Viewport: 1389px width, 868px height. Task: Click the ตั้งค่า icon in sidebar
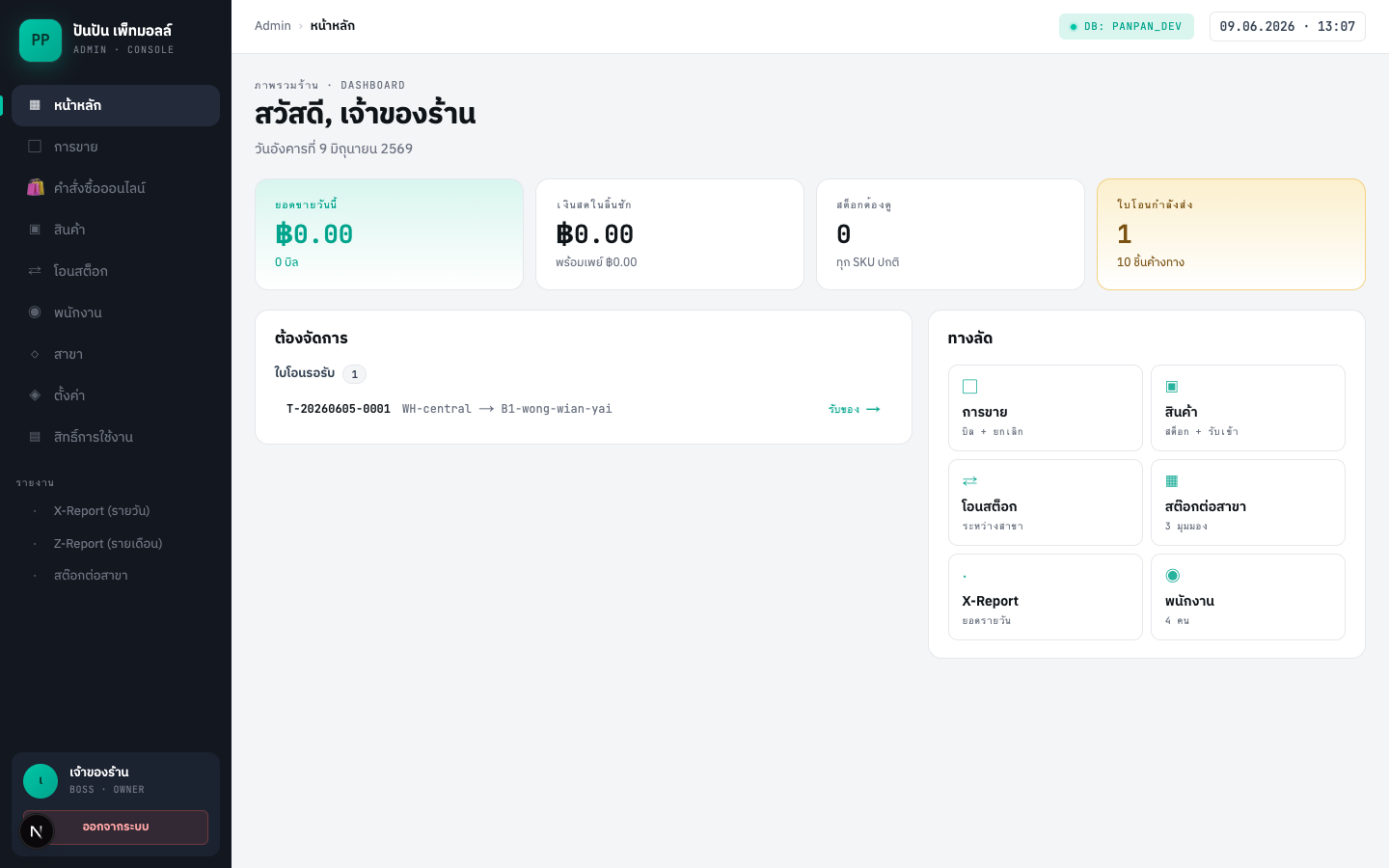click(35, 395)
